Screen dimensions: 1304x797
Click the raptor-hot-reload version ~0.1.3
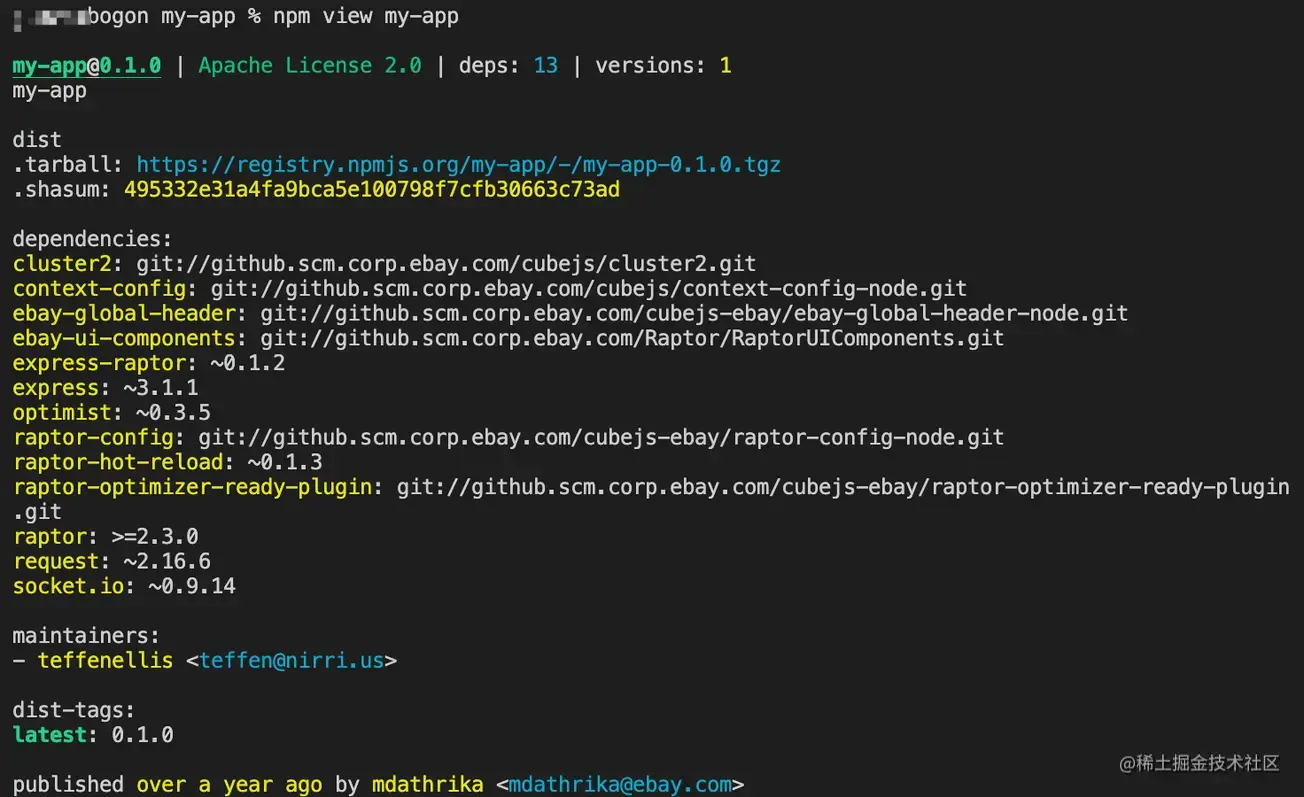(x=285, y=462)
